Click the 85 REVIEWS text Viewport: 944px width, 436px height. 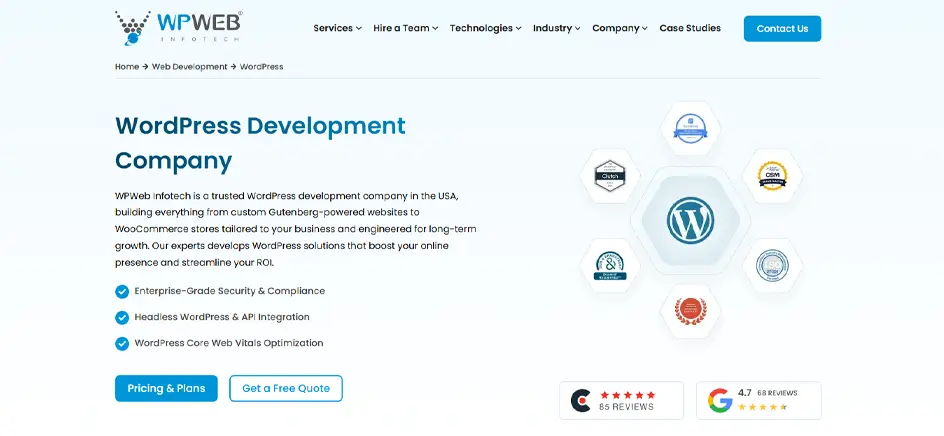click(626, 407)
